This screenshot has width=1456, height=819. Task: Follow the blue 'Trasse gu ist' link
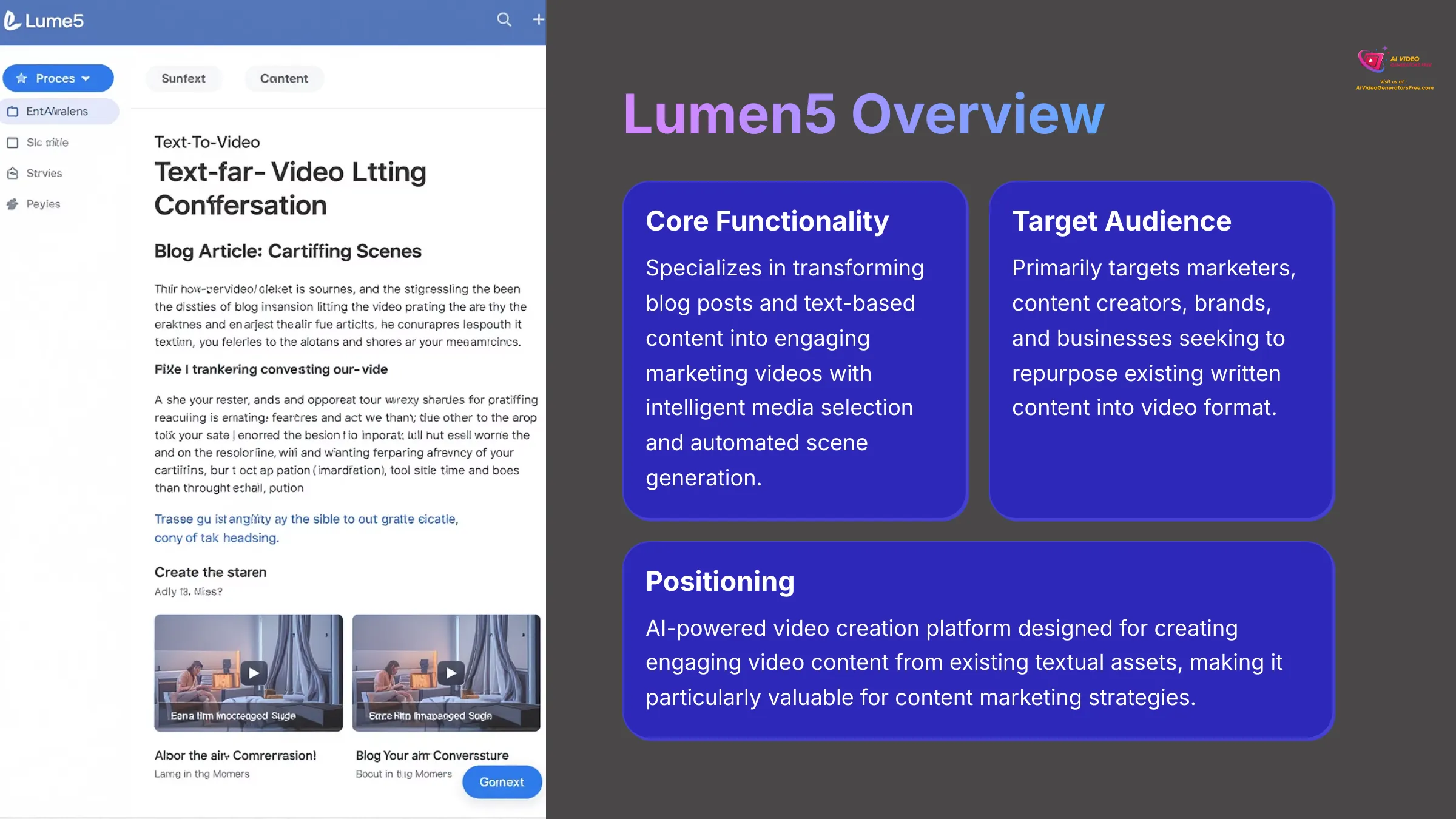pos(306,528)
